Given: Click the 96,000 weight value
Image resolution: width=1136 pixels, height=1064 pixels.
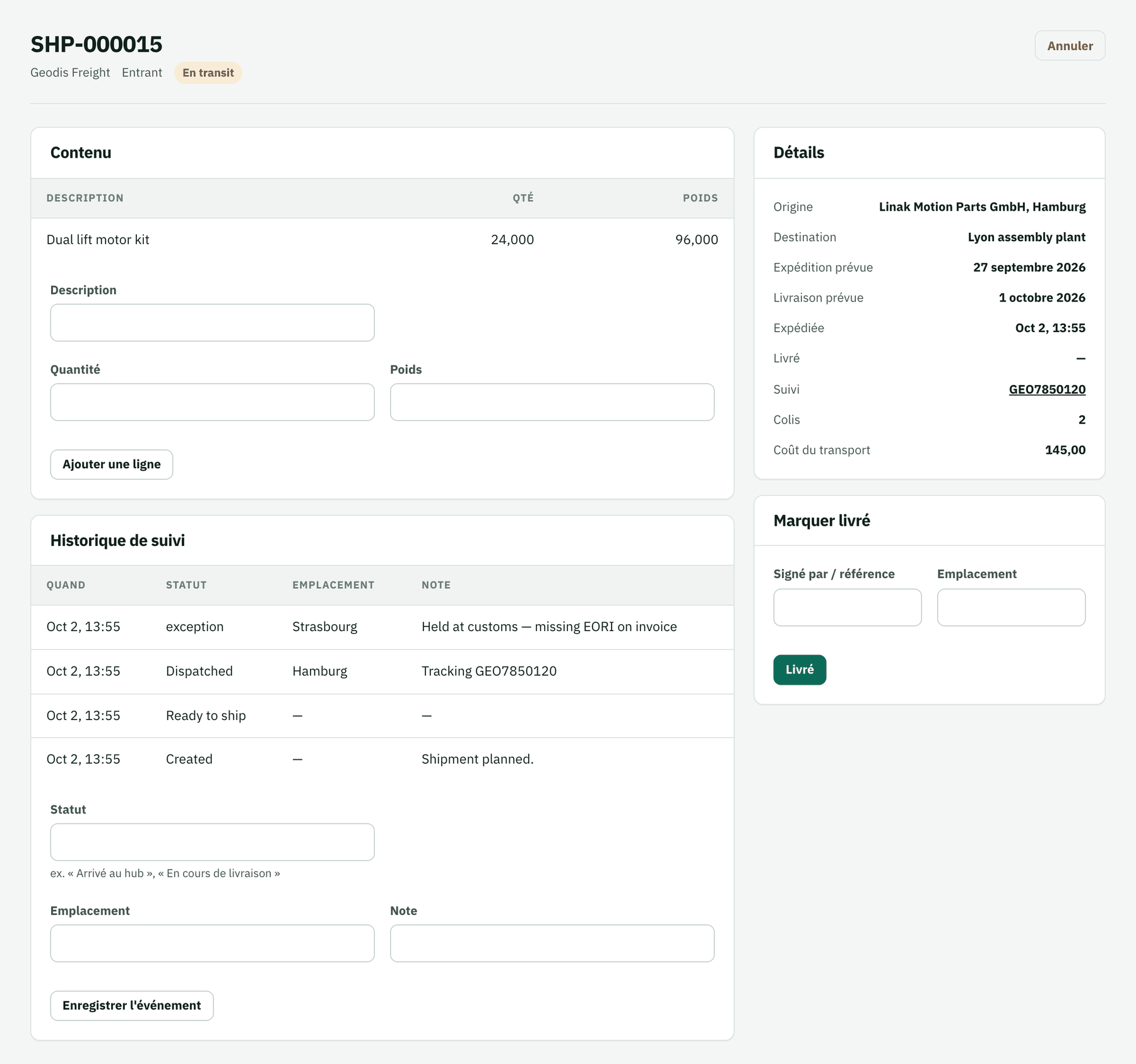Looking at the screenshot, I should pos(697,240).
